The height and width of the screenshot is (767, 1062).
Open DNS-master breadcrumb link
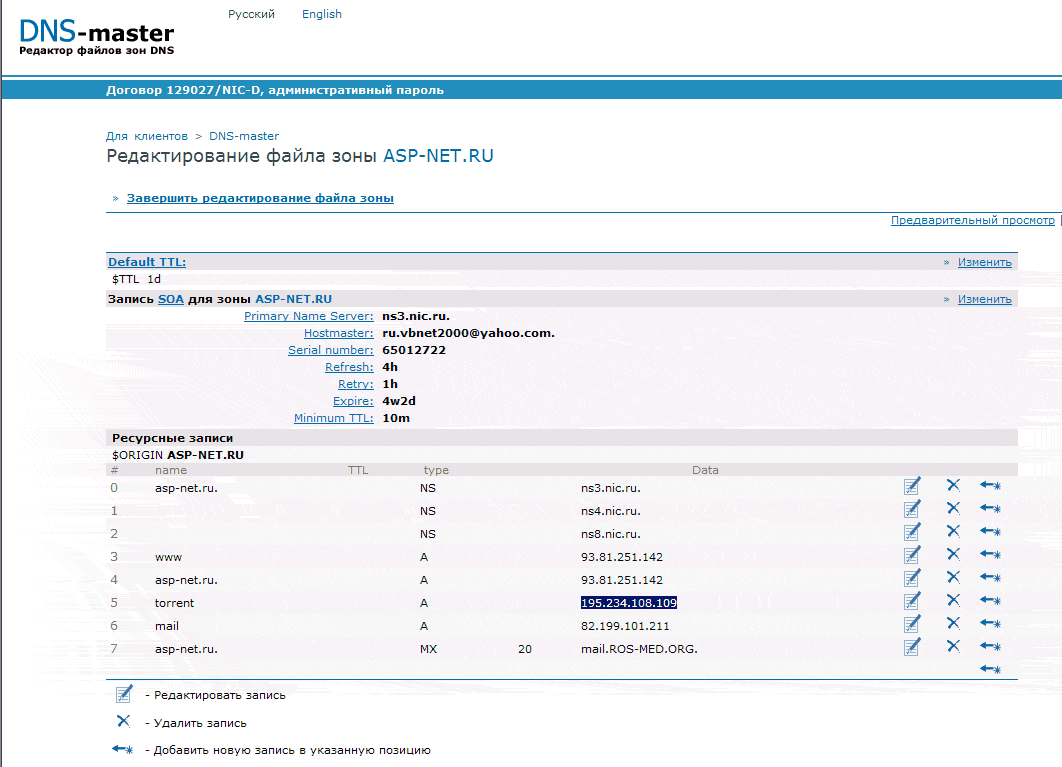coord(244,136)
